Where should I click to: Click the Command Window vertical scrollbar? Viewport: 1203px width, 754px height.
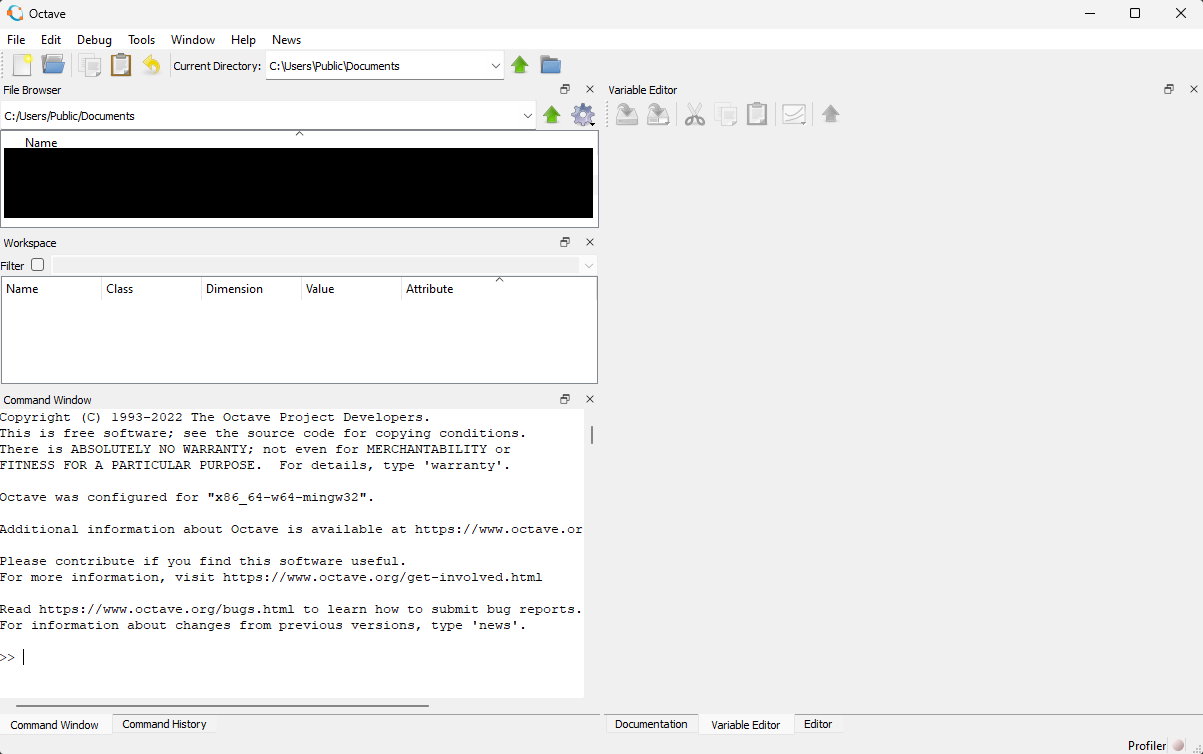(x=591, y=435)
